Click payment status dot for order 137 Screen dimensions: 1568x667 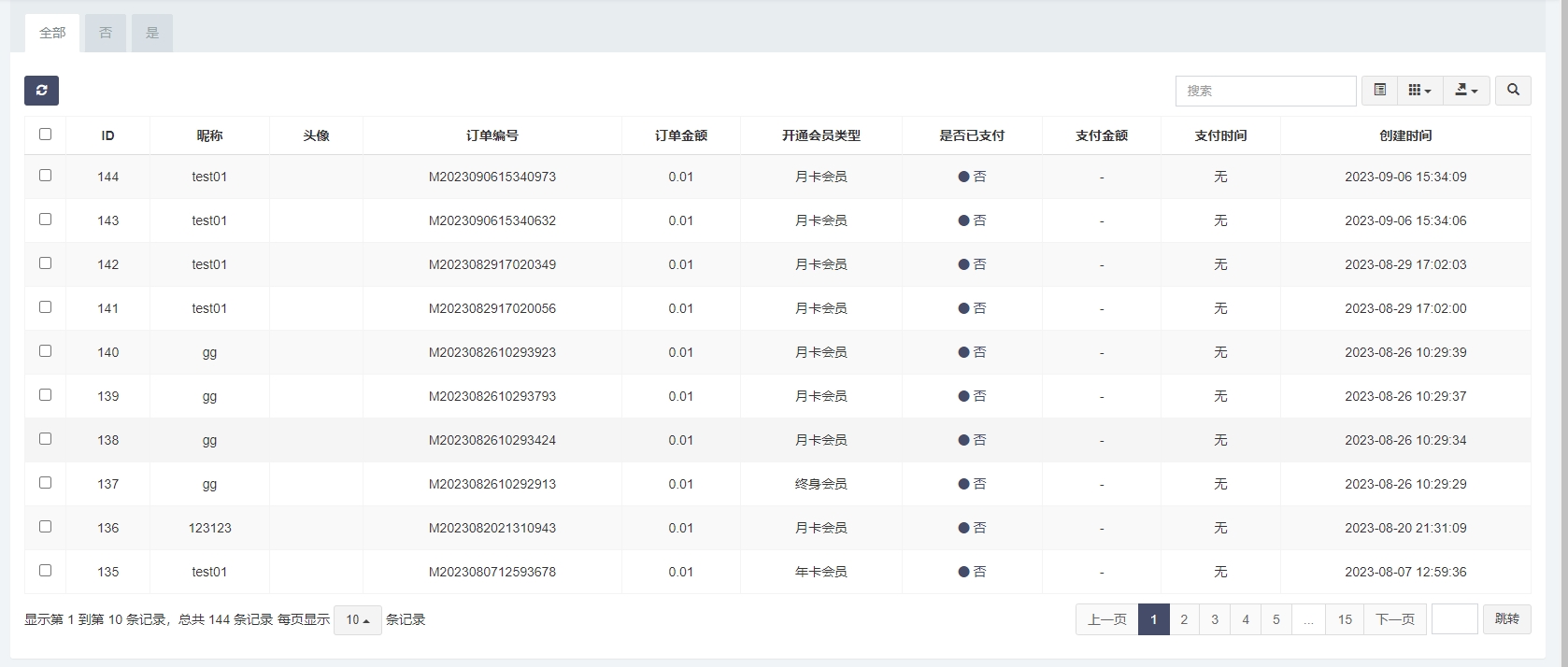963,484
